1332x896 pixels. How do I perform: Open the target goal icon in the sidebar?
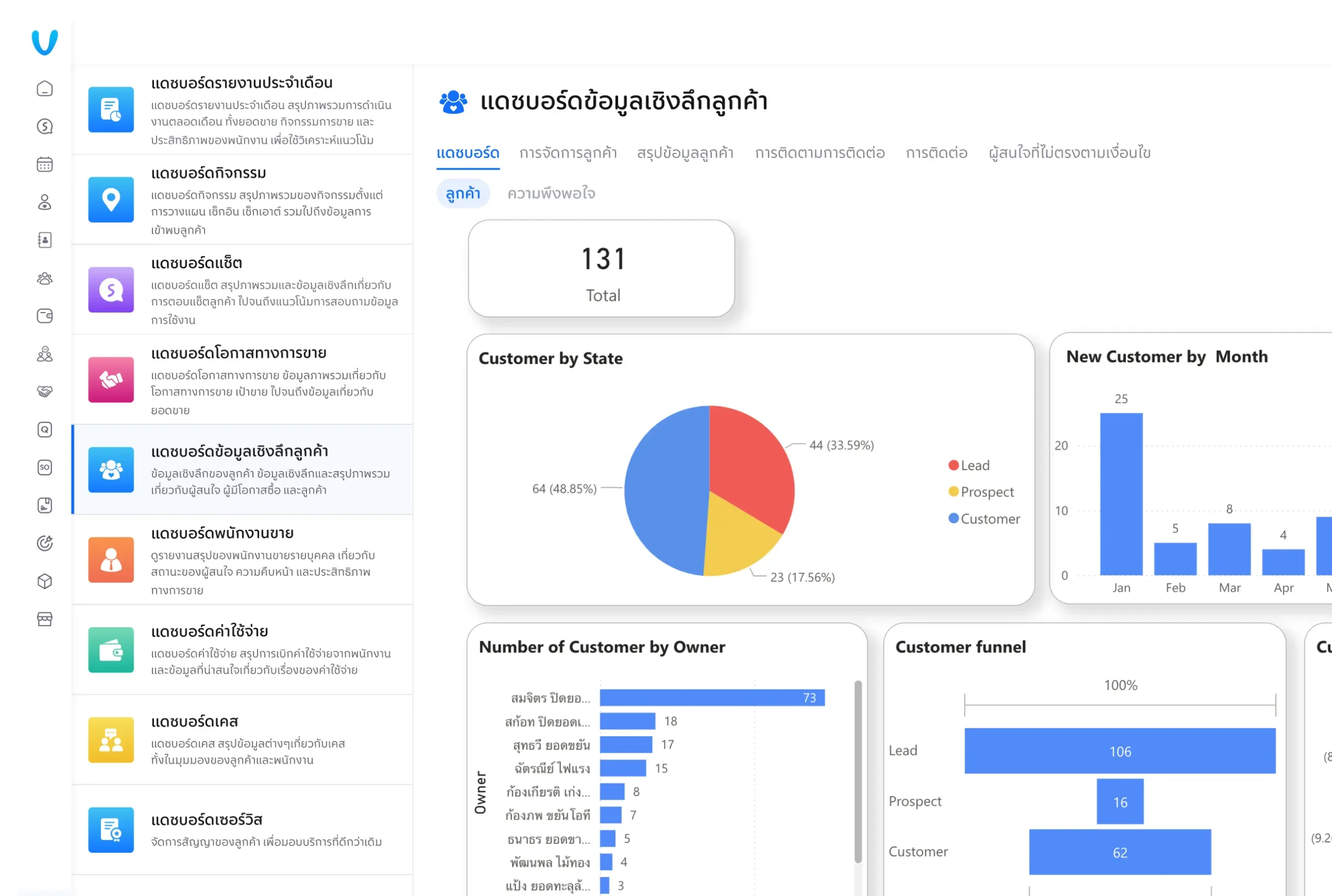(45, 543)
